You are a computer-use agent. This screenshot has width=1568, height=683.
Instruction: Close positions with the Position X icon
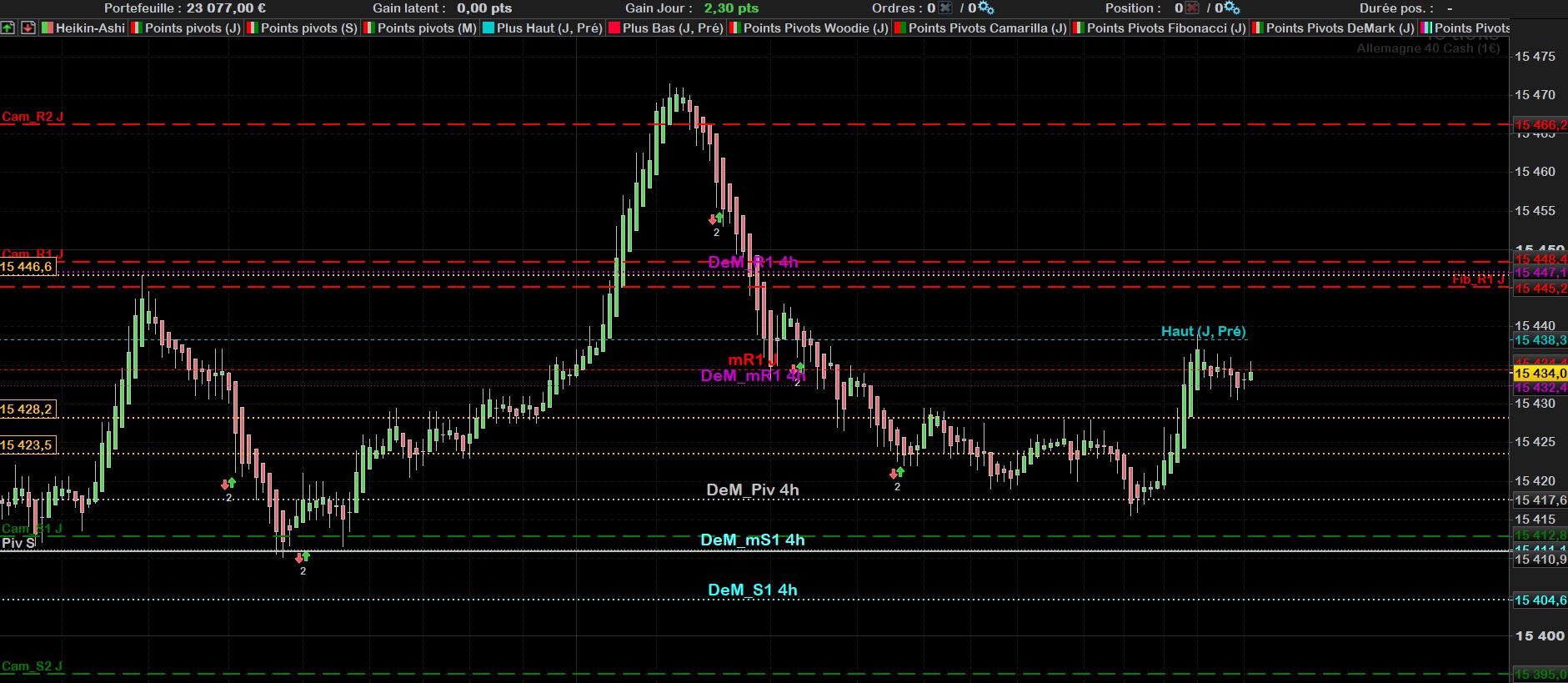point(1192,8)
